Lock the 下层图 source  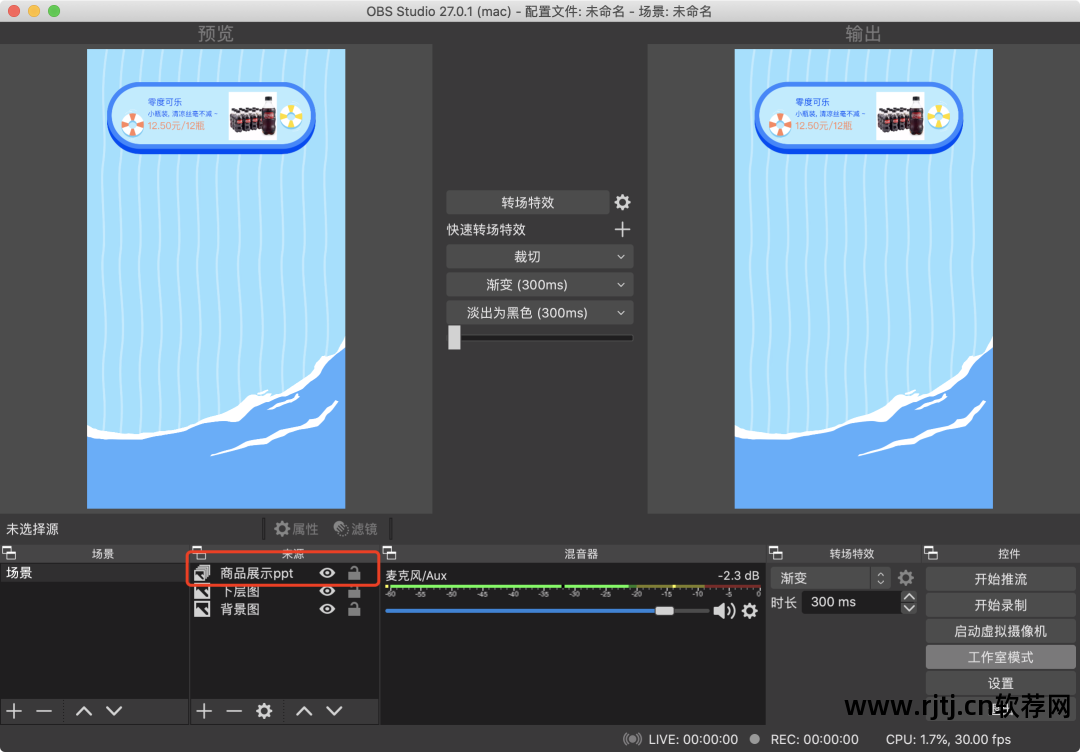[354, 592]
